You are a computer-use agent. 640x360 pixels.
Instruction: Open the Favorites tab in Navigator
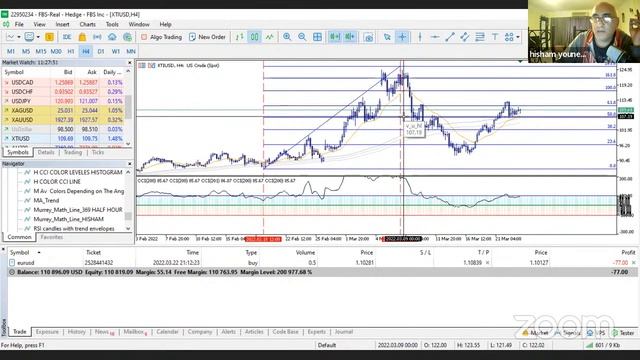click(51, 237)
